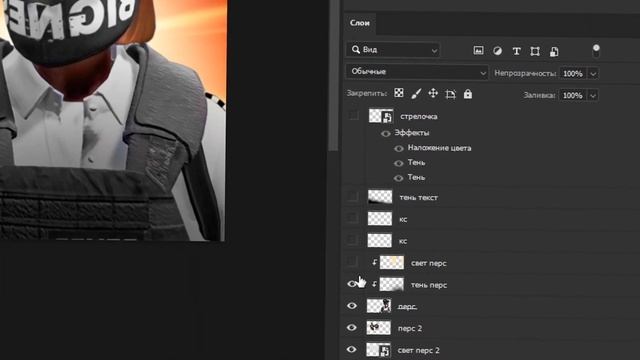Lock image pixels brush icon
The height and width of the screenshot is (360, 640).
pyautogui.click(x=416, y=94)
